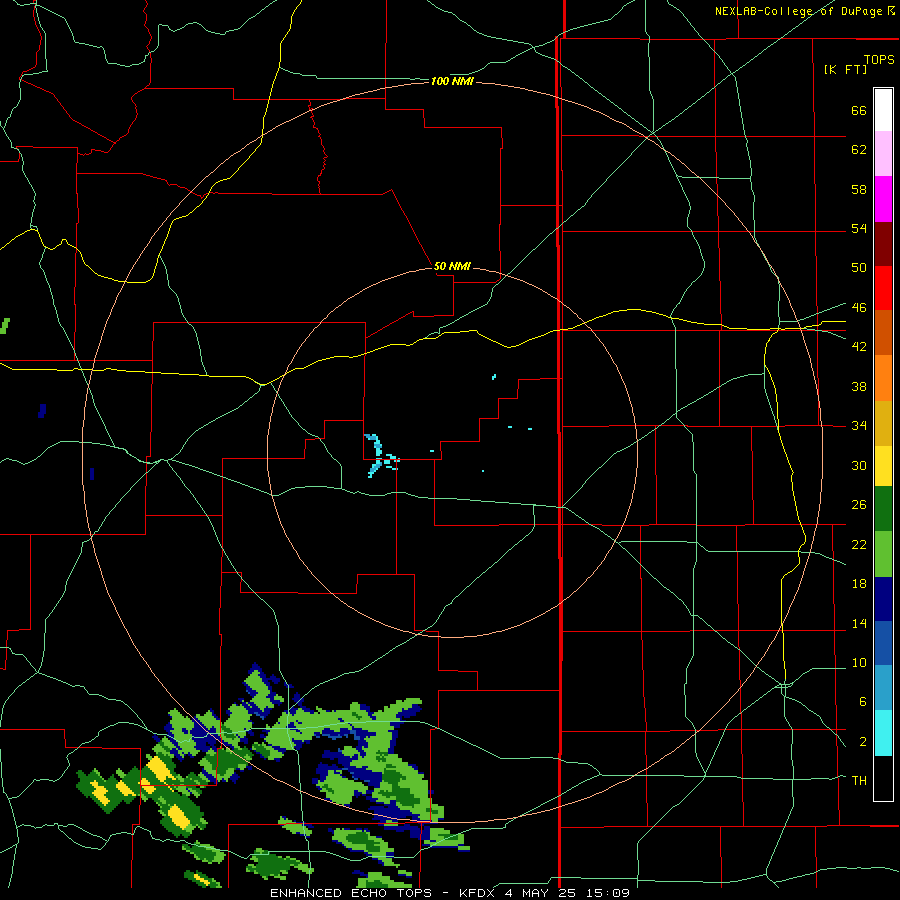Screen dimensions: 900x900
Task: Click the 18 legend value
Action: point(859,584)
